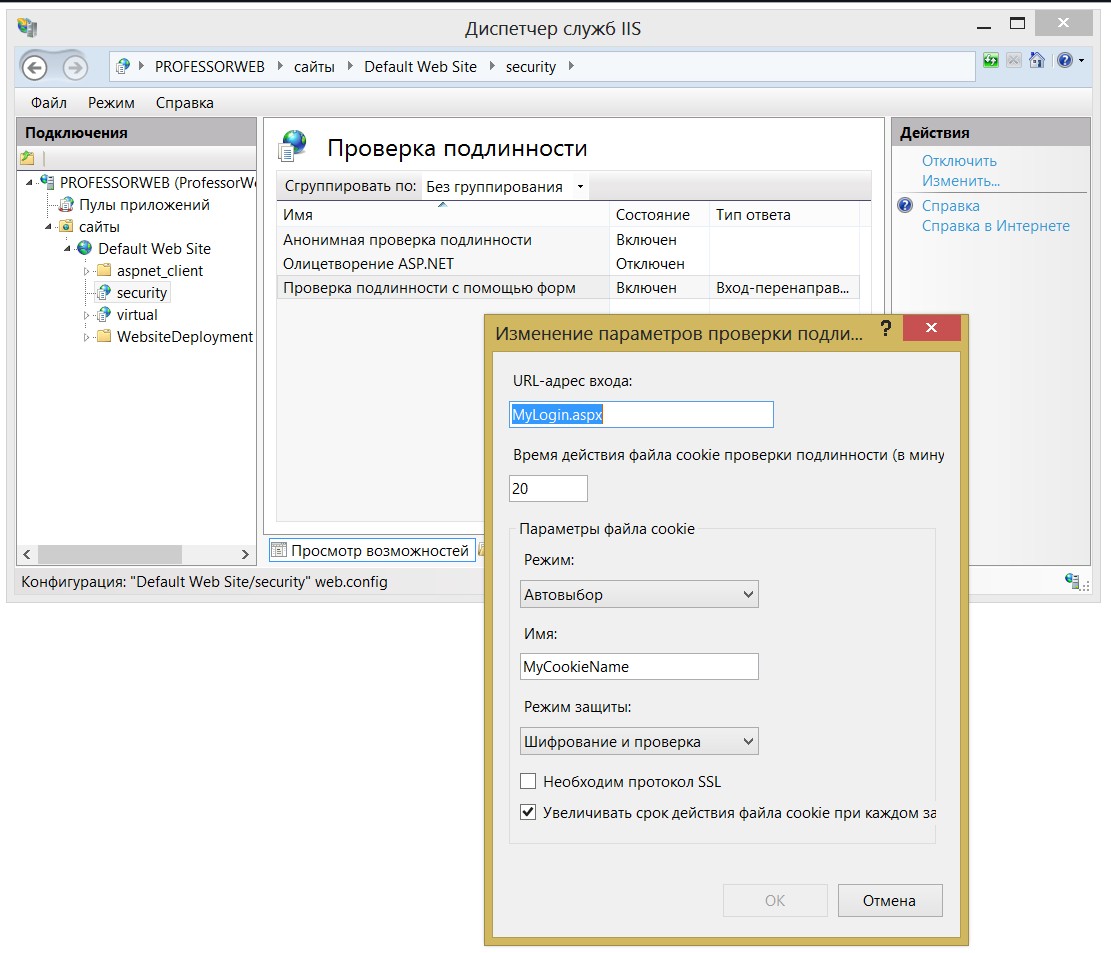Open the Без группирования grouping dropdown
The width and height of the screenshot is (1111, 953).
[x=504, y=187]
